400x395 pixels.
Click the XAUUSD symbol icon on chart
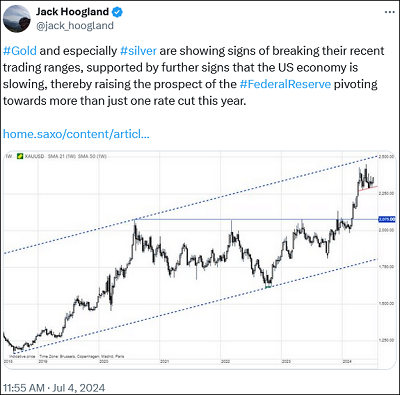(20, 156)
